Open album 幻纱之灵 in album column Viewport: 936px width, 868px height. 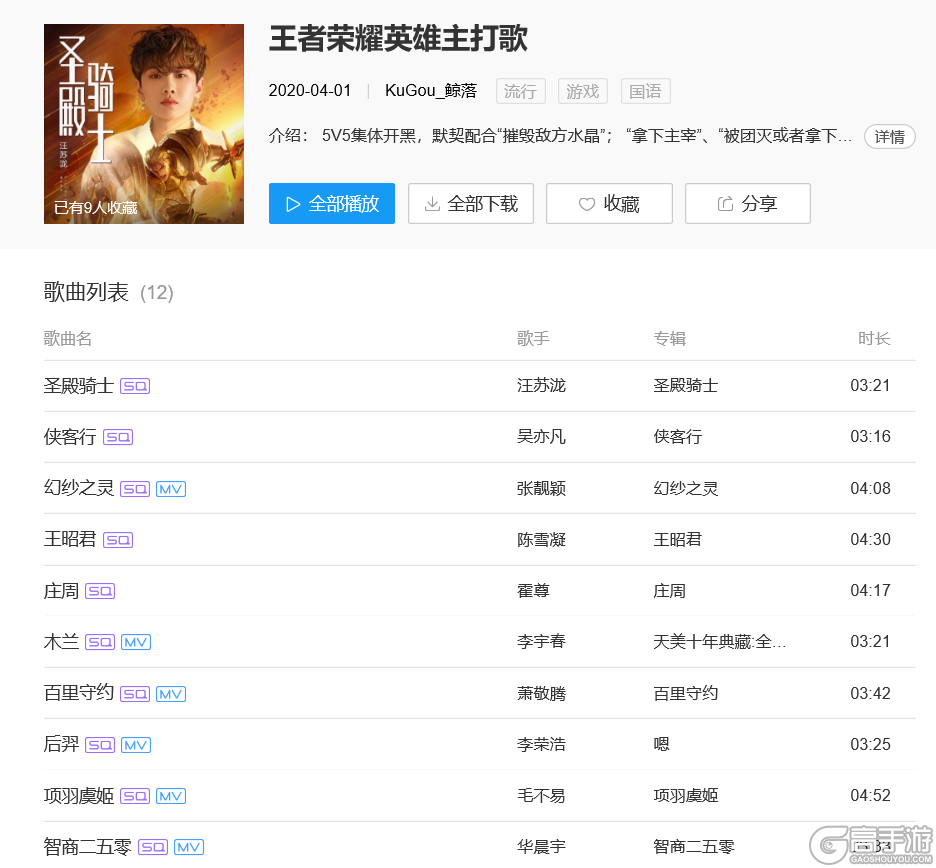coord(685,488)
